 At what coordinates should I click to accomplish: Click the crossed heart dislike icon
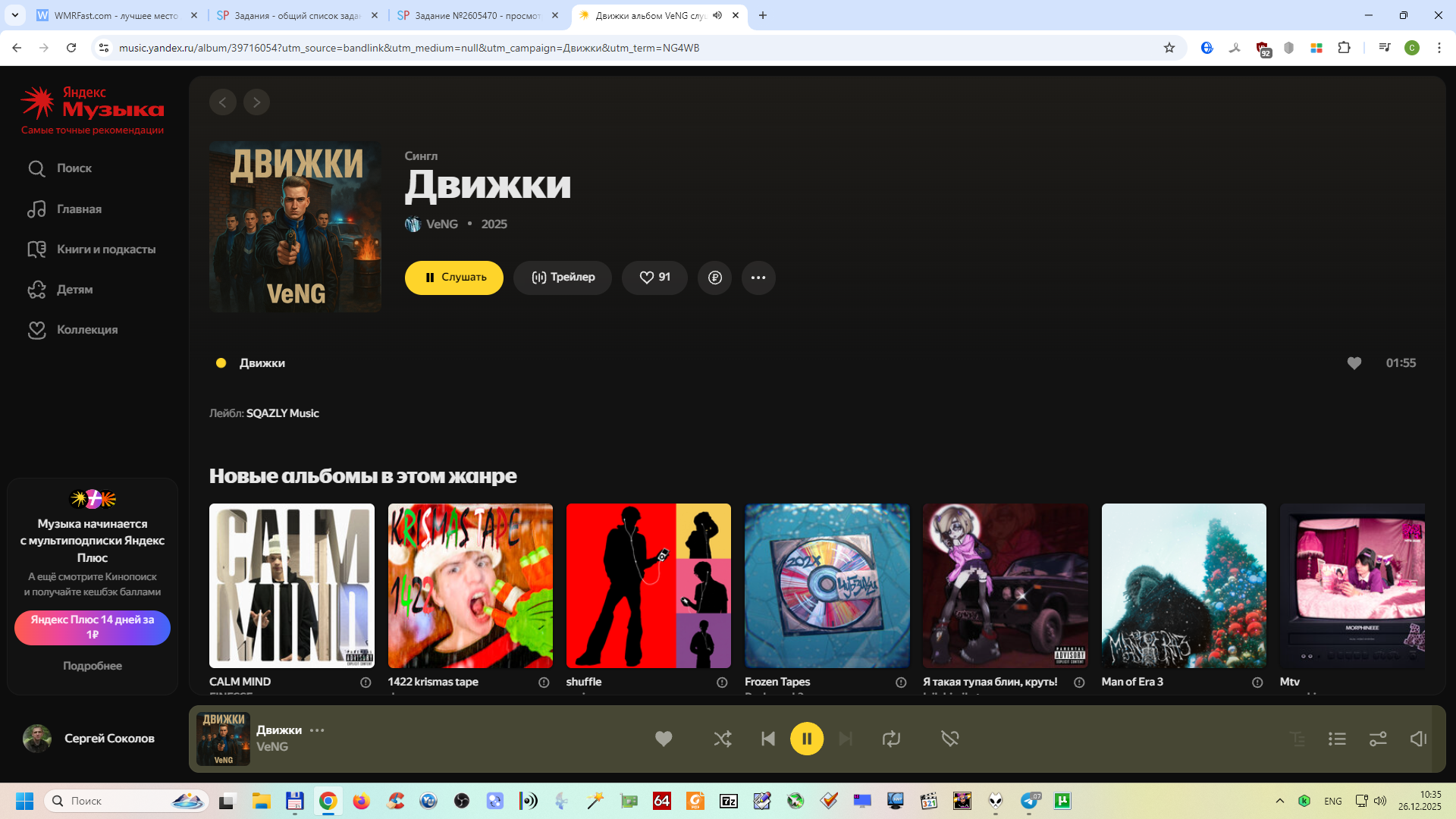click(x=949, y=739)
